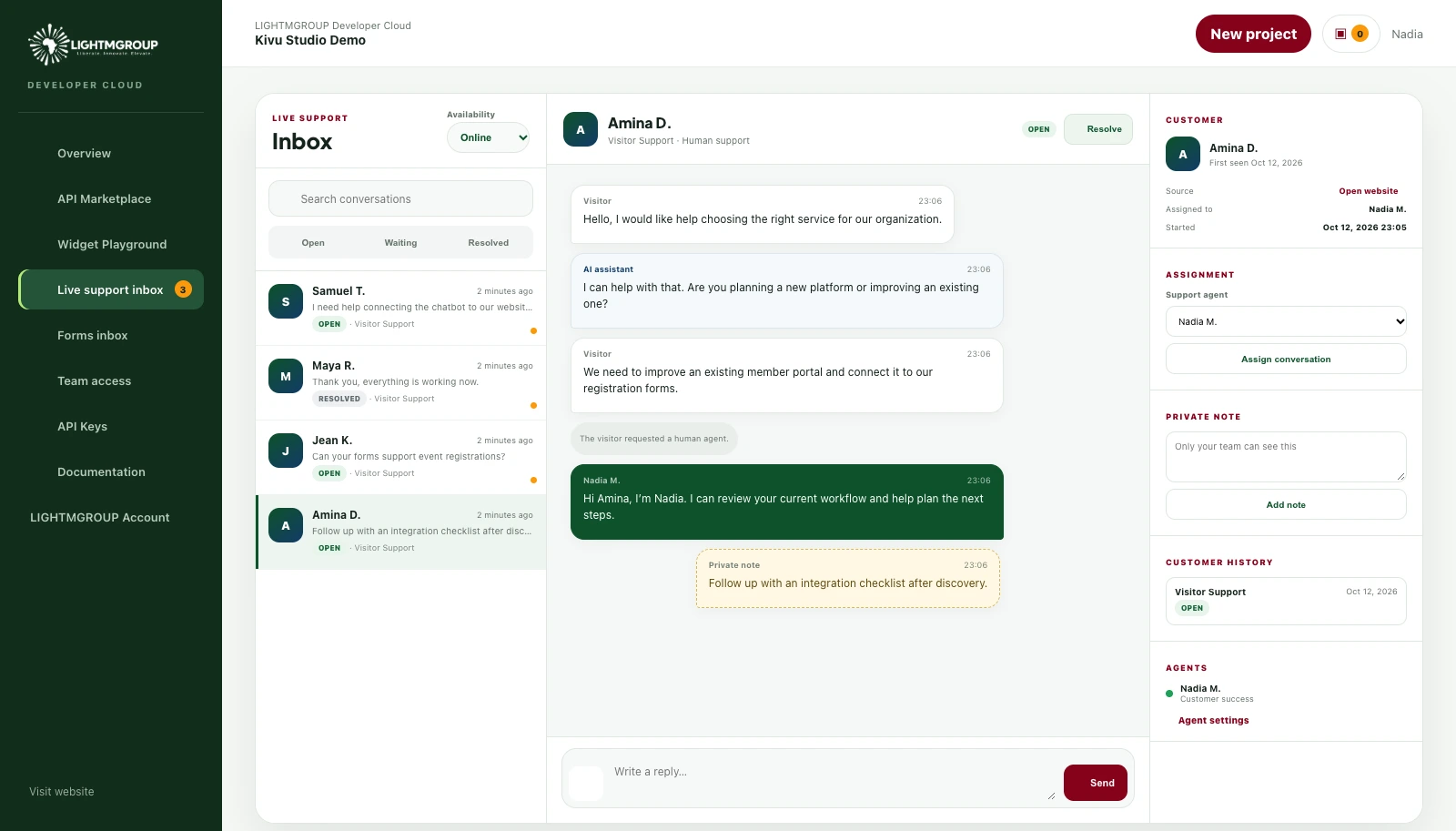Select Jean K.'s "J" avatar in the inbox
The width and height of the screenshot is (1456, 831).
pos(286,451)
